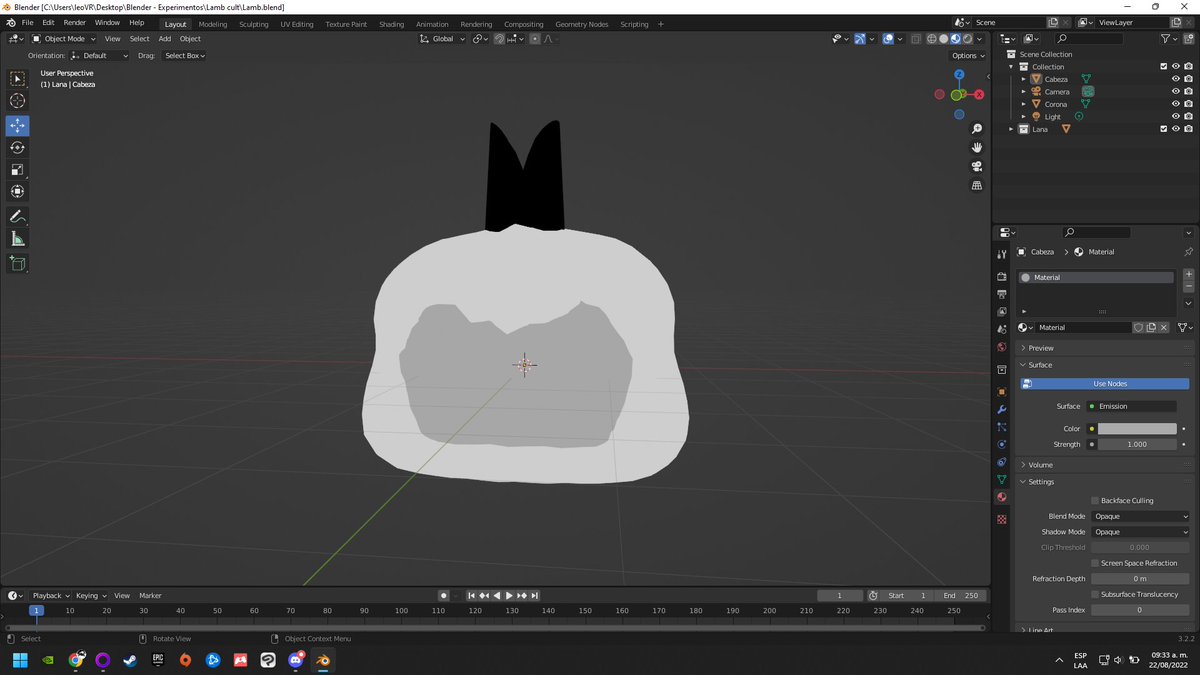Screen dimensions: 1200x675
Task: Switch perspective/orthographic grid icon
Action: tap(977, 186)
